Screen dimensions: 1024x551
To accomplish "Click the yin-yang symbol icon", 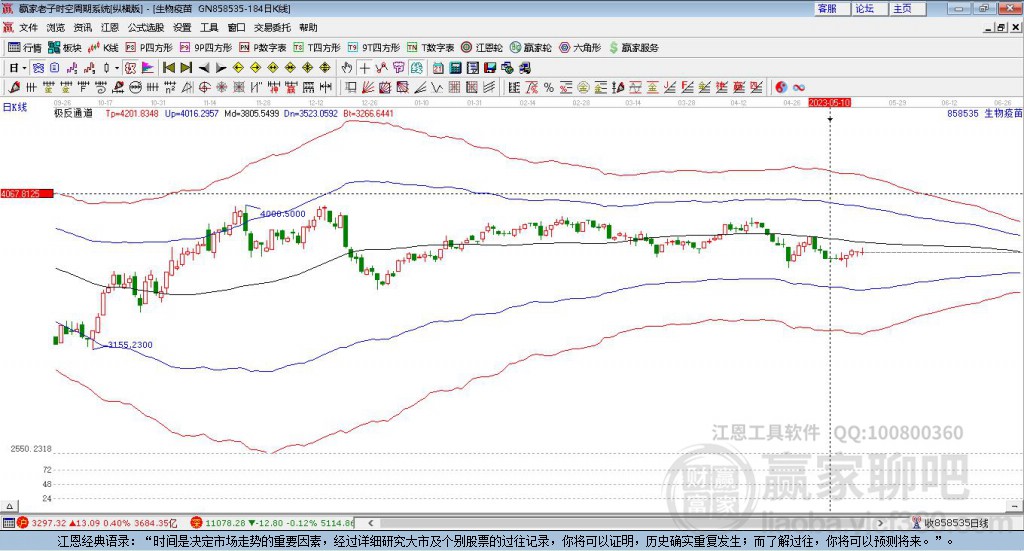I will [781, 87].
